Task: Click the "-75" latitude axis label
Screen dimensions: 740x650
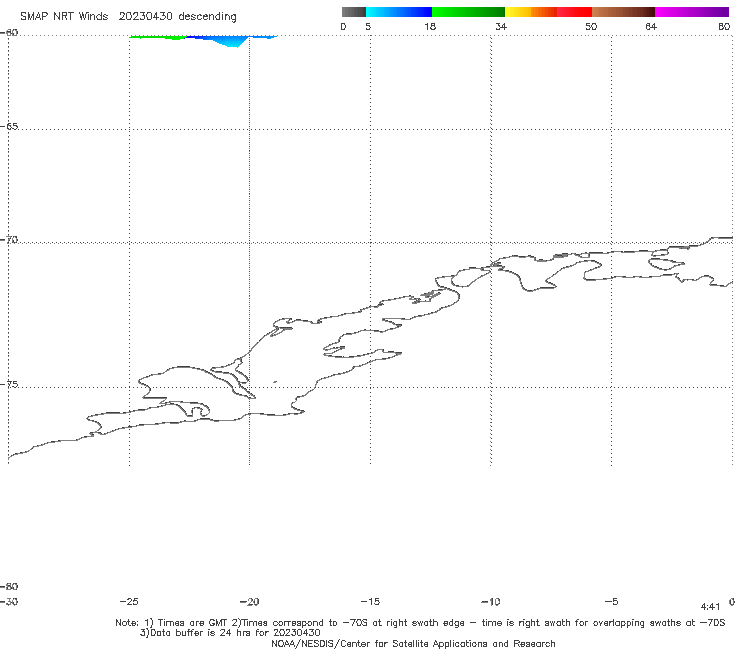Action: (x=9, y=385)
